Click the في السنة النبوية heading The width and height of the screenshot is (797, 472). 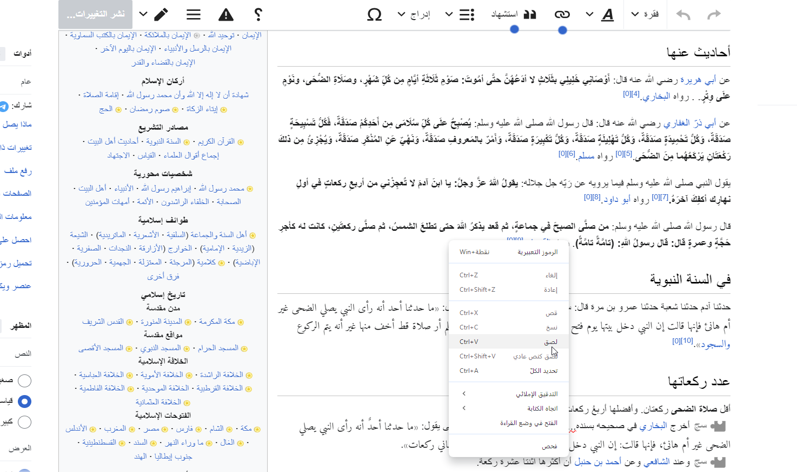point(690,279)
